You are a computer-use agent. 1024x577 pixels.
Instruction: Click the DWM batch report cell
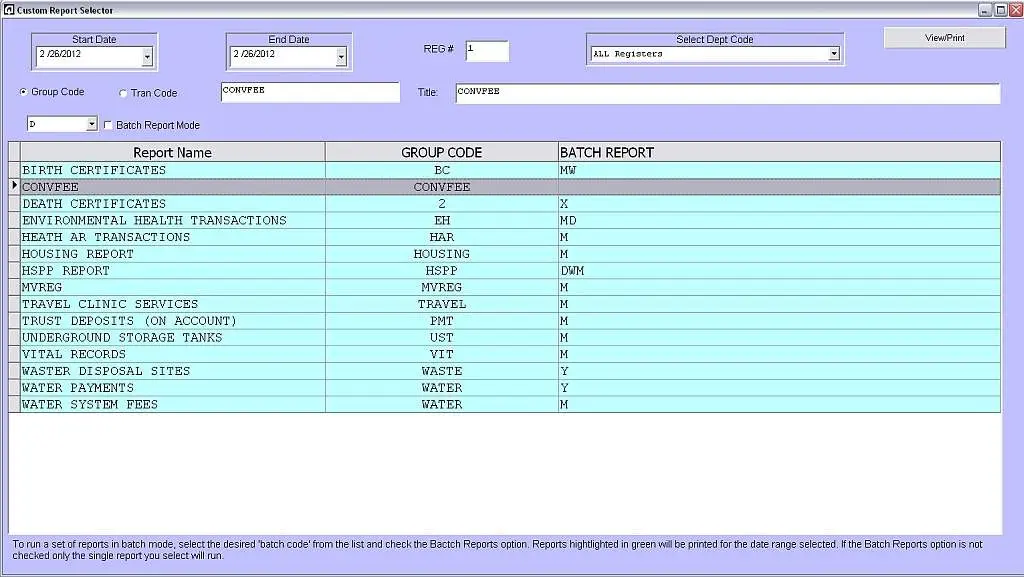click(x=779, y=271)
